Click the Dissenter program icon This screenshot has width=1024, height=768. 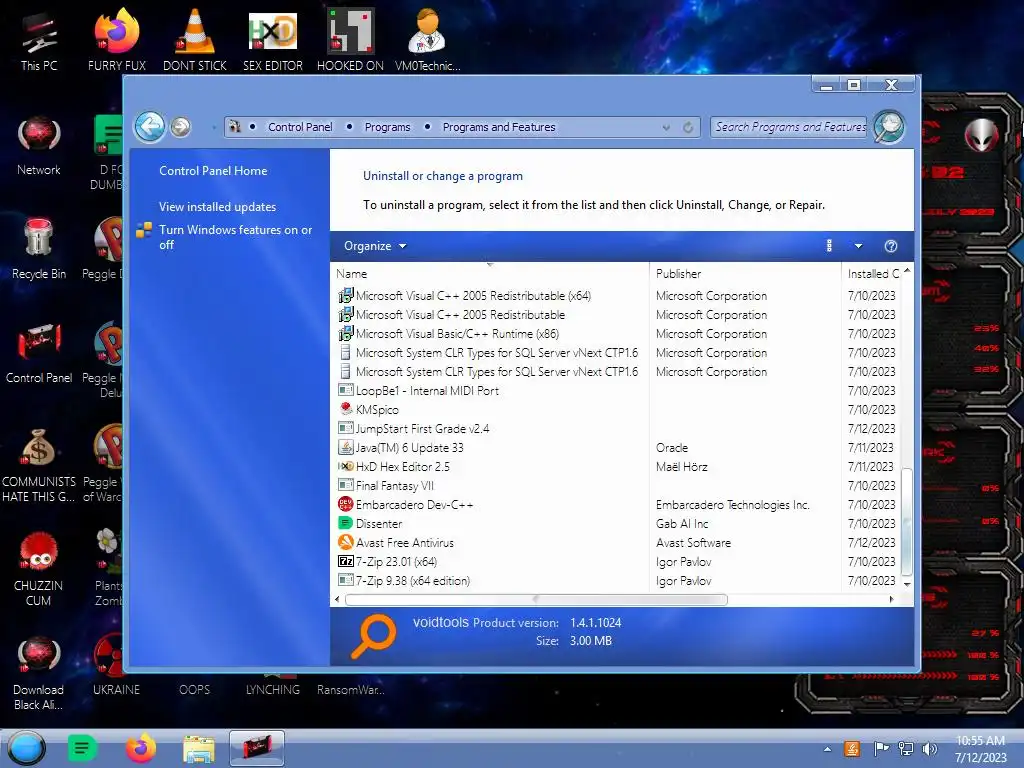point(345,523)
